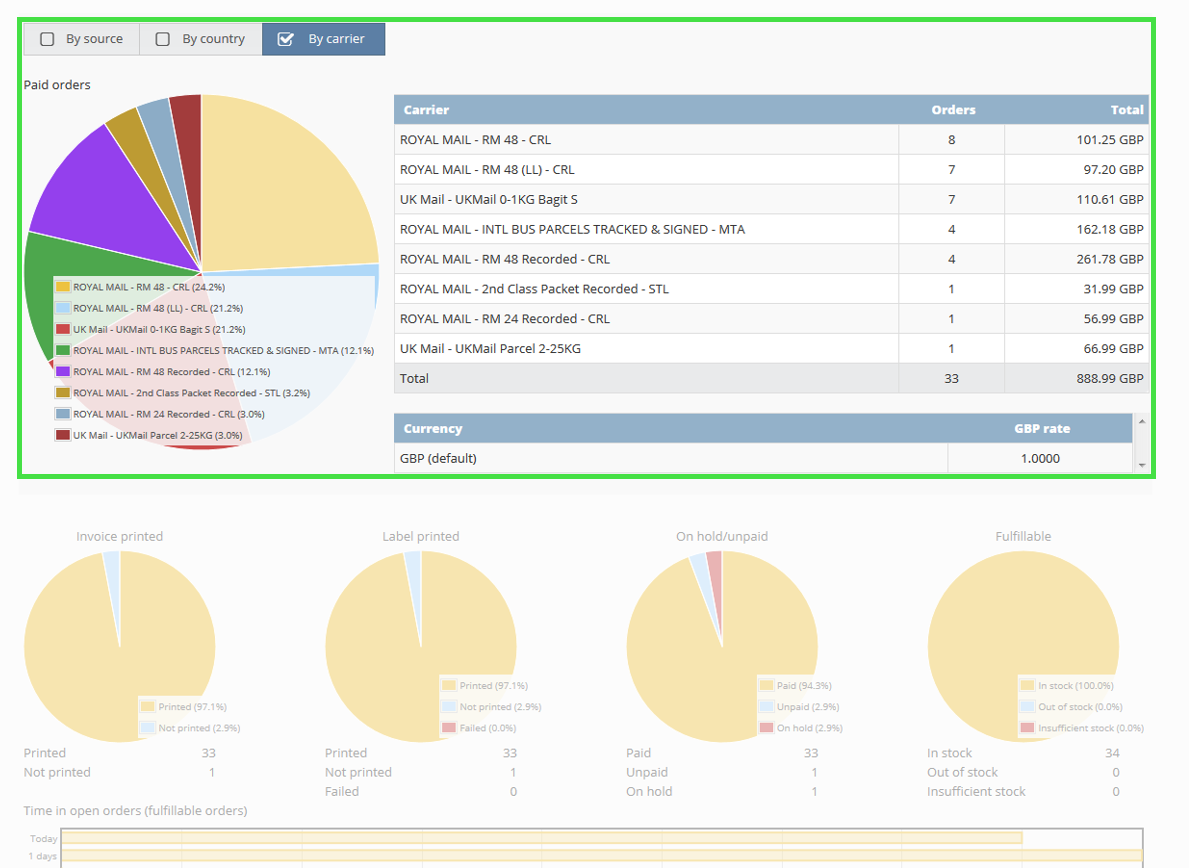
Task: Select swatch for RM 24 Recorded legend
Action: coord(63,414)
